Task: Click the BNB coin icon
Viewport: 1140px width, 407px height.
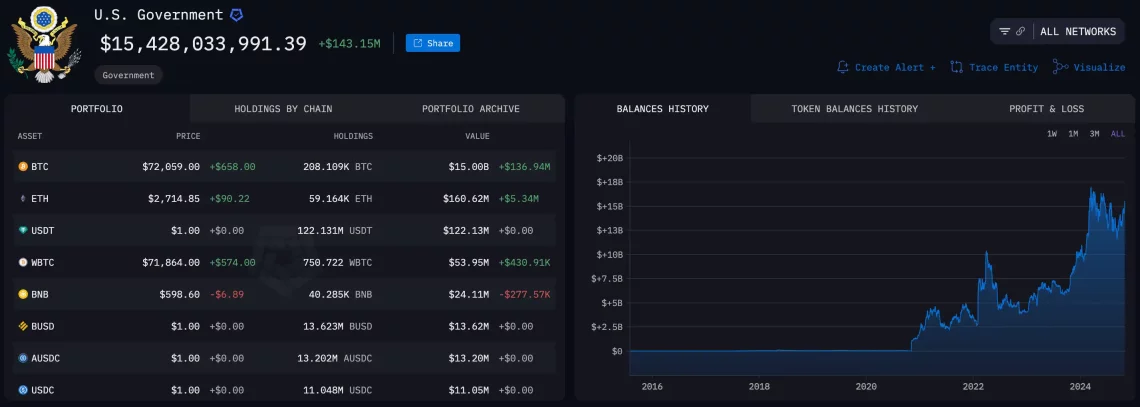Action: (x=23, y=295)
